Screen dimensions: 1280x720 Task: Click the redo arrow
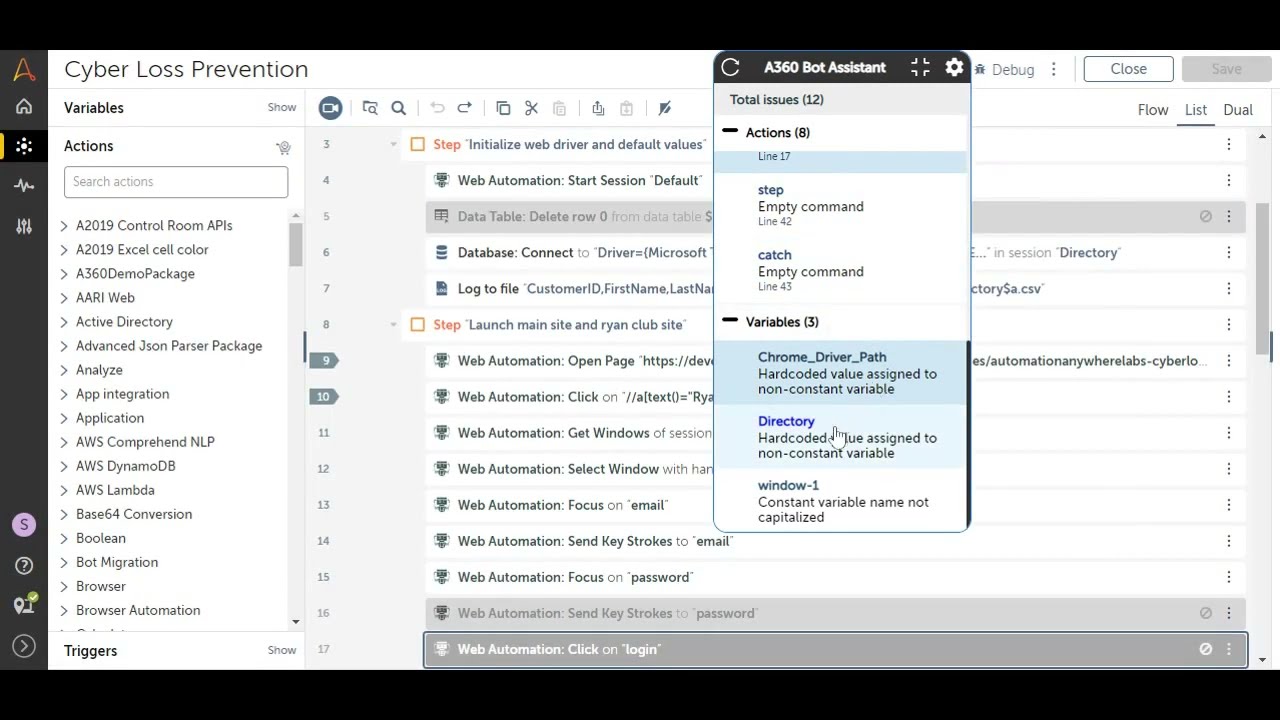coord(465,108)
